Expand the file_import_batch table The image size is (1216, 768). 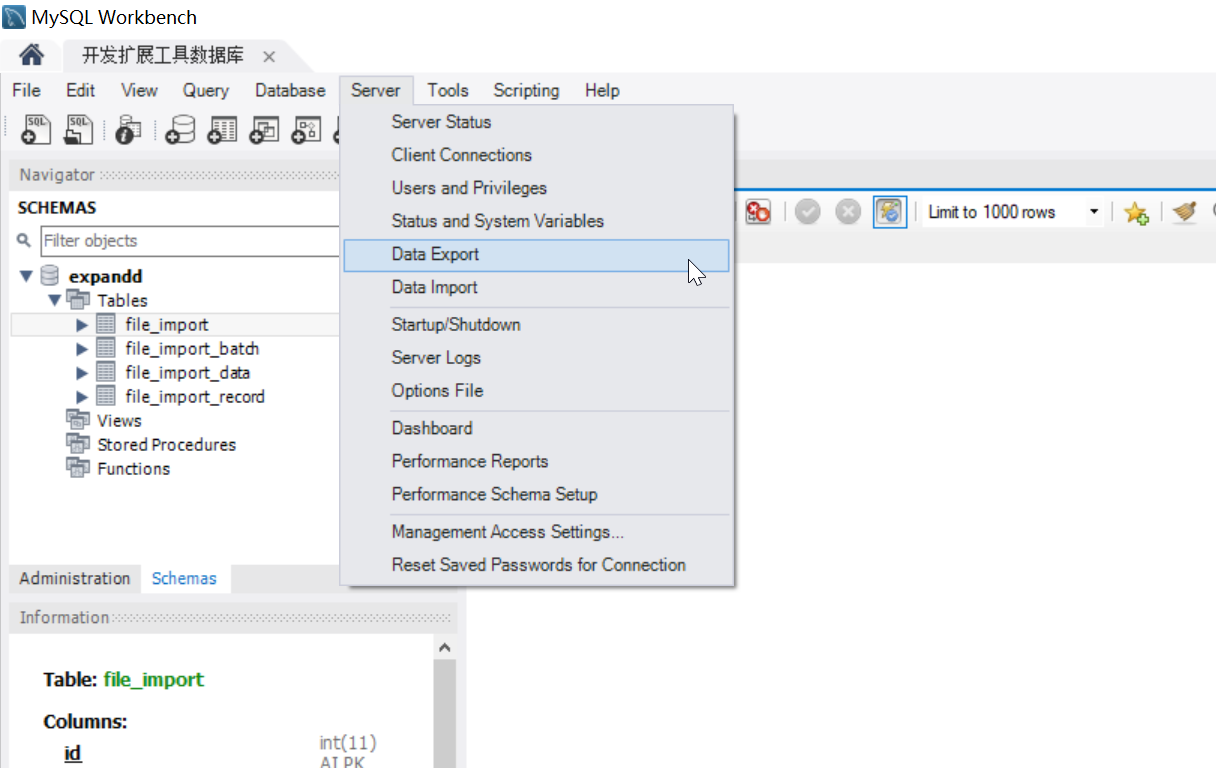click(82, 348)
